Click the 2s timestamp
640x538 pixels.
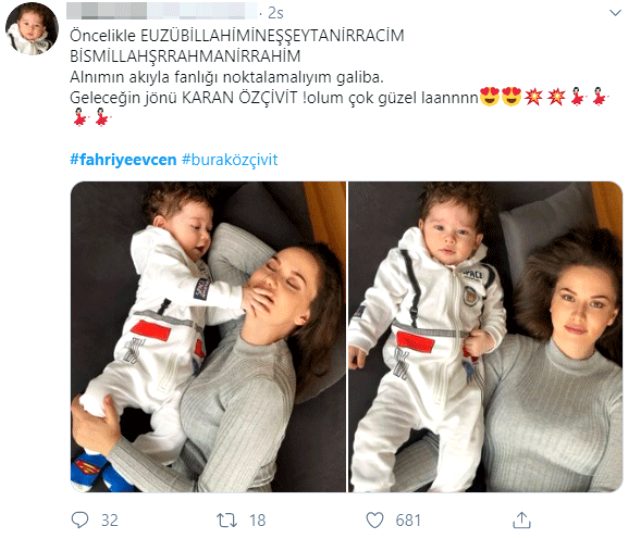pos(276,13)
